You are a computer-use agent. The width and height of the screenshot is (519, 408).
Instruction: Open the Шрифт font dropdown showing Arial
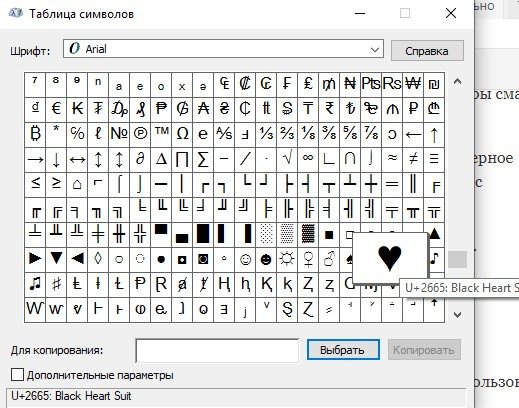[x=223, y=49]
